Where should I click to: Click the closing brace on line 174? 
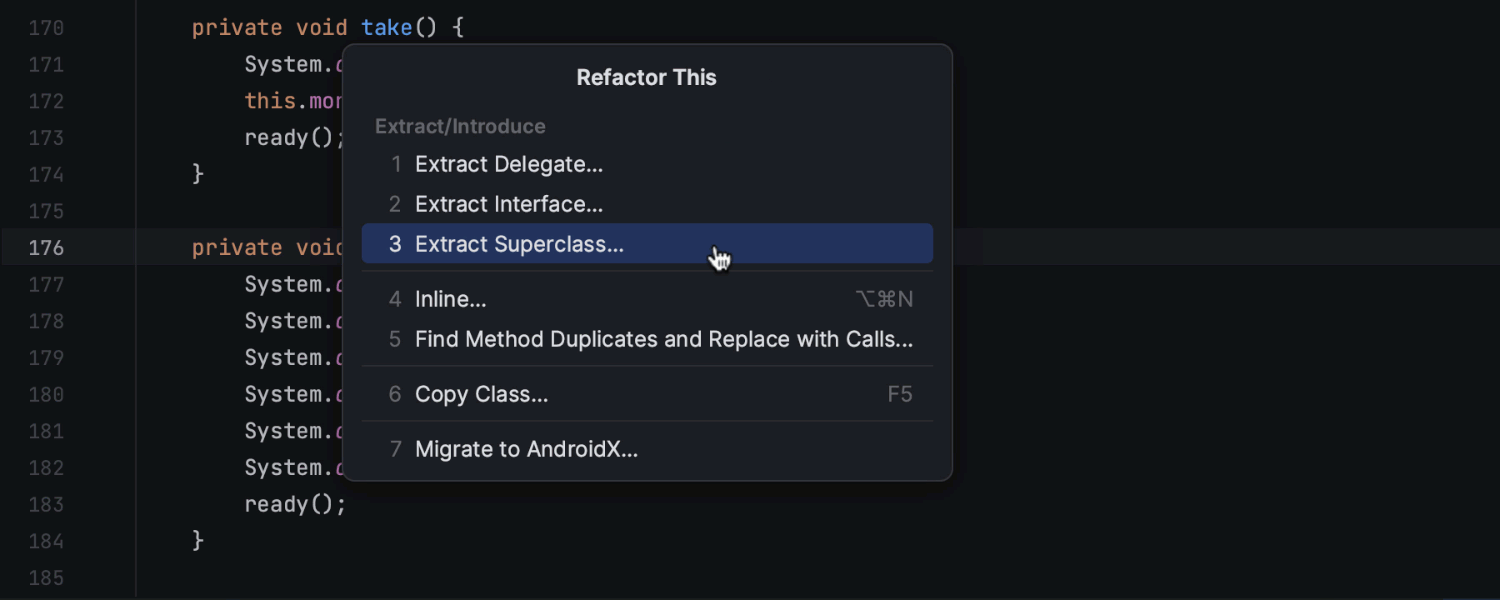[198, 174]
